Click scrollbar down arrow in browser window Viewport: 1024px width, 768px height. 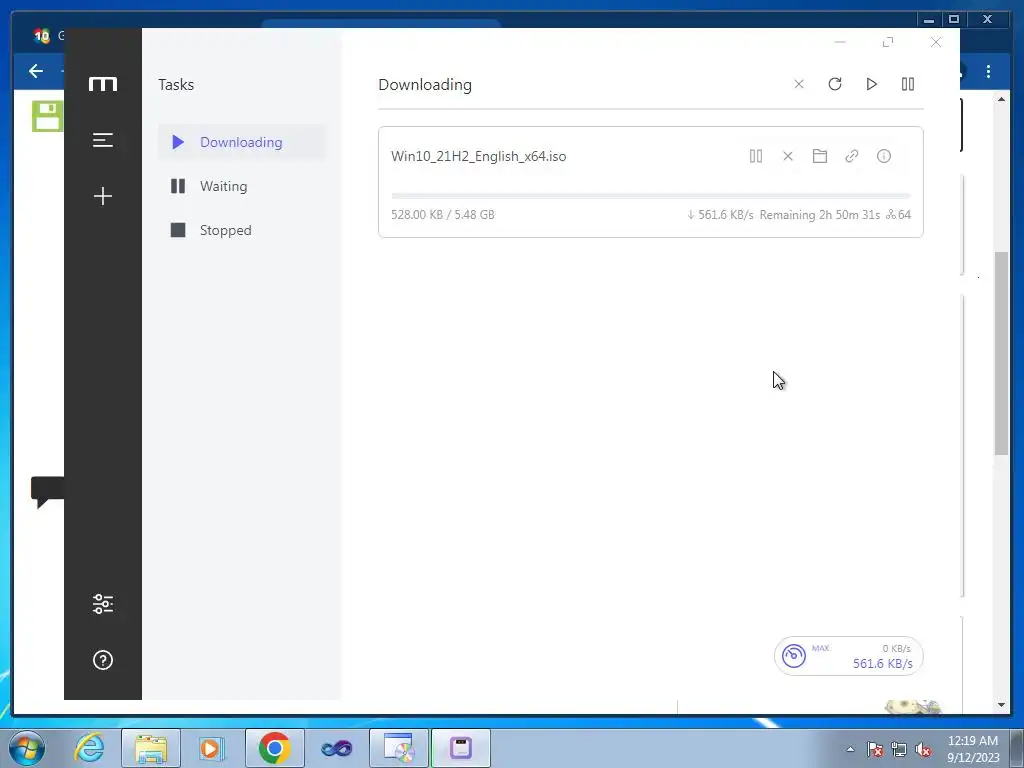(x=1001, y=705)
